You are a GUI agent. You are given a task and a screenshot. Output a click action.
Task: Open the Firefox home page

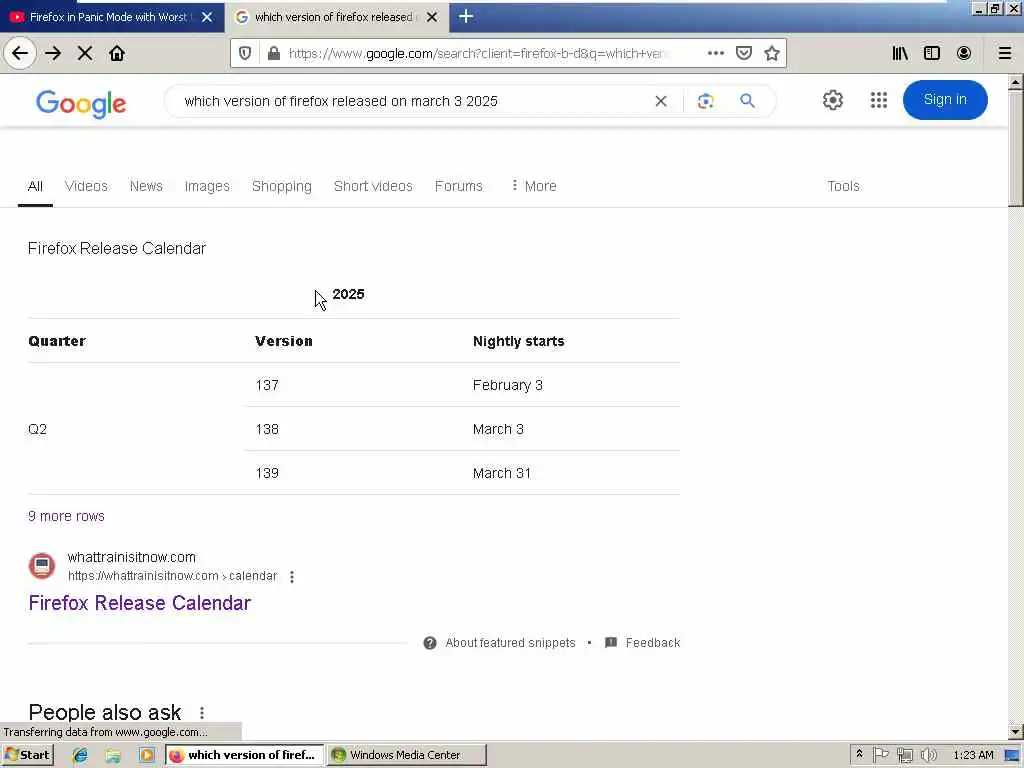click(117, 53)
